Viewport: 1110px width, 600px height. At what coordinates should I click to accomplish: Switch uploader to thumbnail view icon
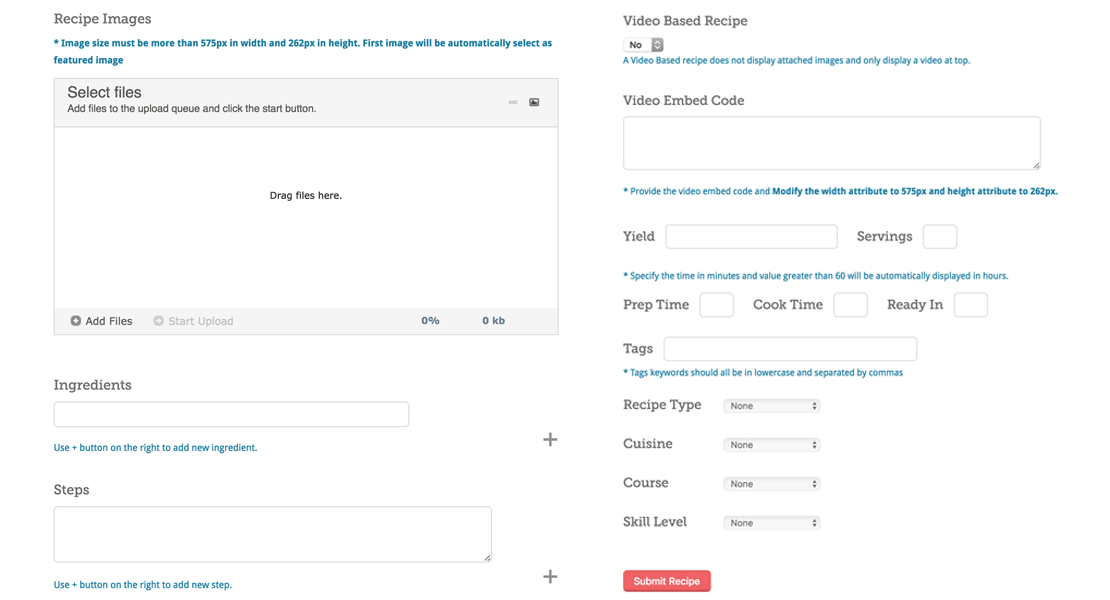coord(534,103)
